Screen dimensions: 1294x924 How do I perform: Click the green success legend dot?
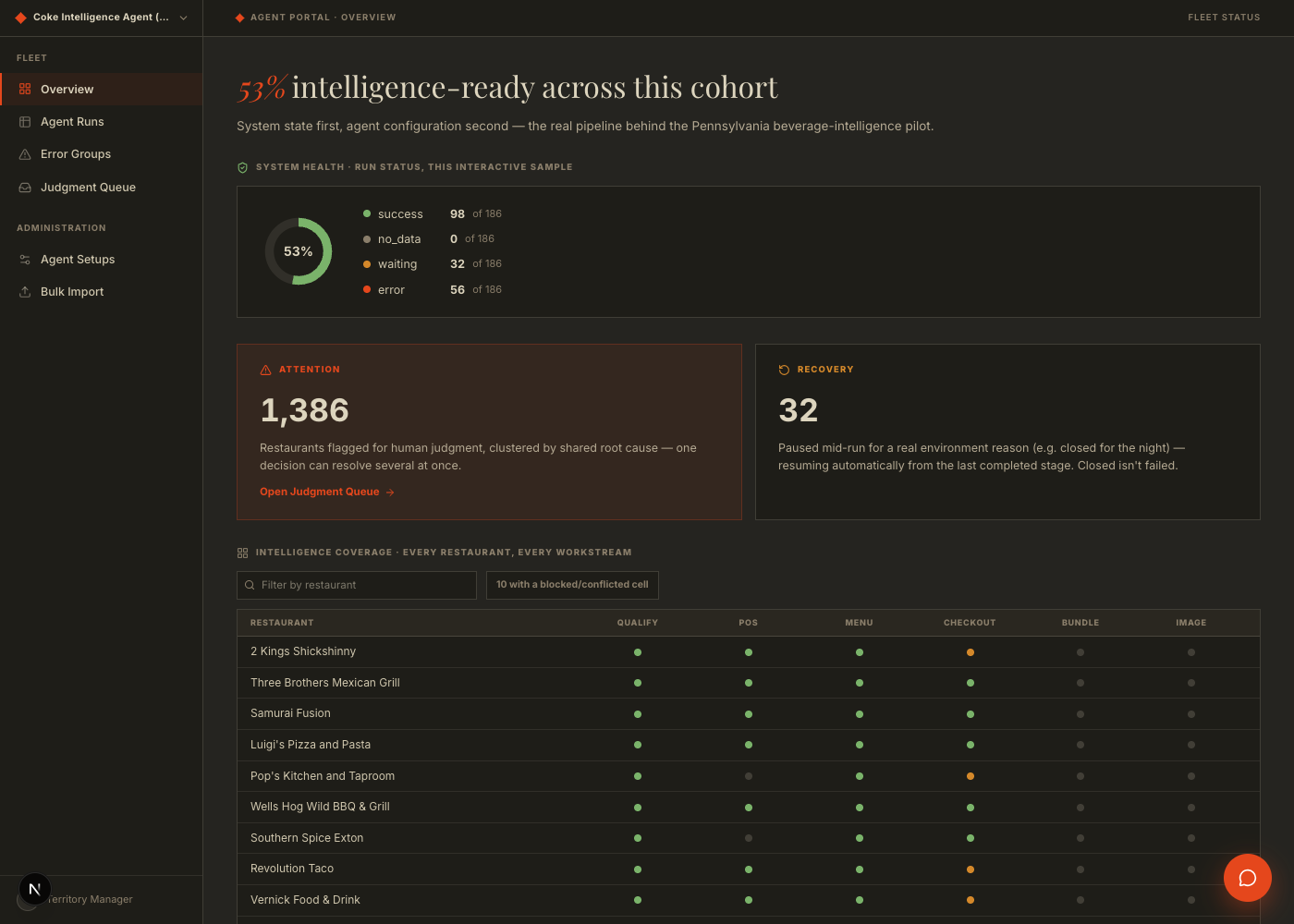(x=367, y=213)
